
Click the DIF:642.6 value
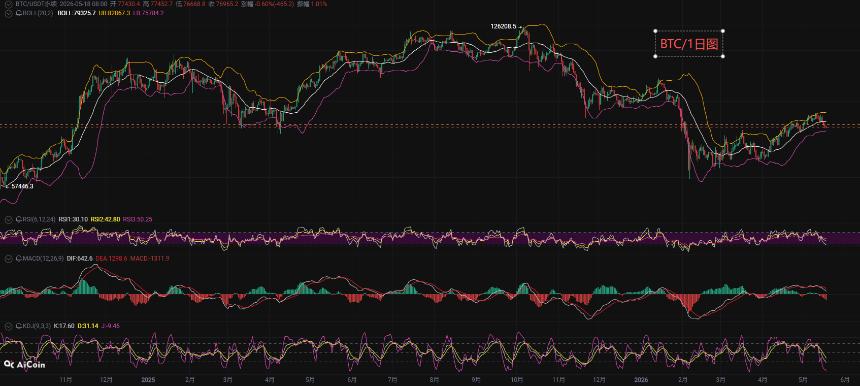(80, 258)
